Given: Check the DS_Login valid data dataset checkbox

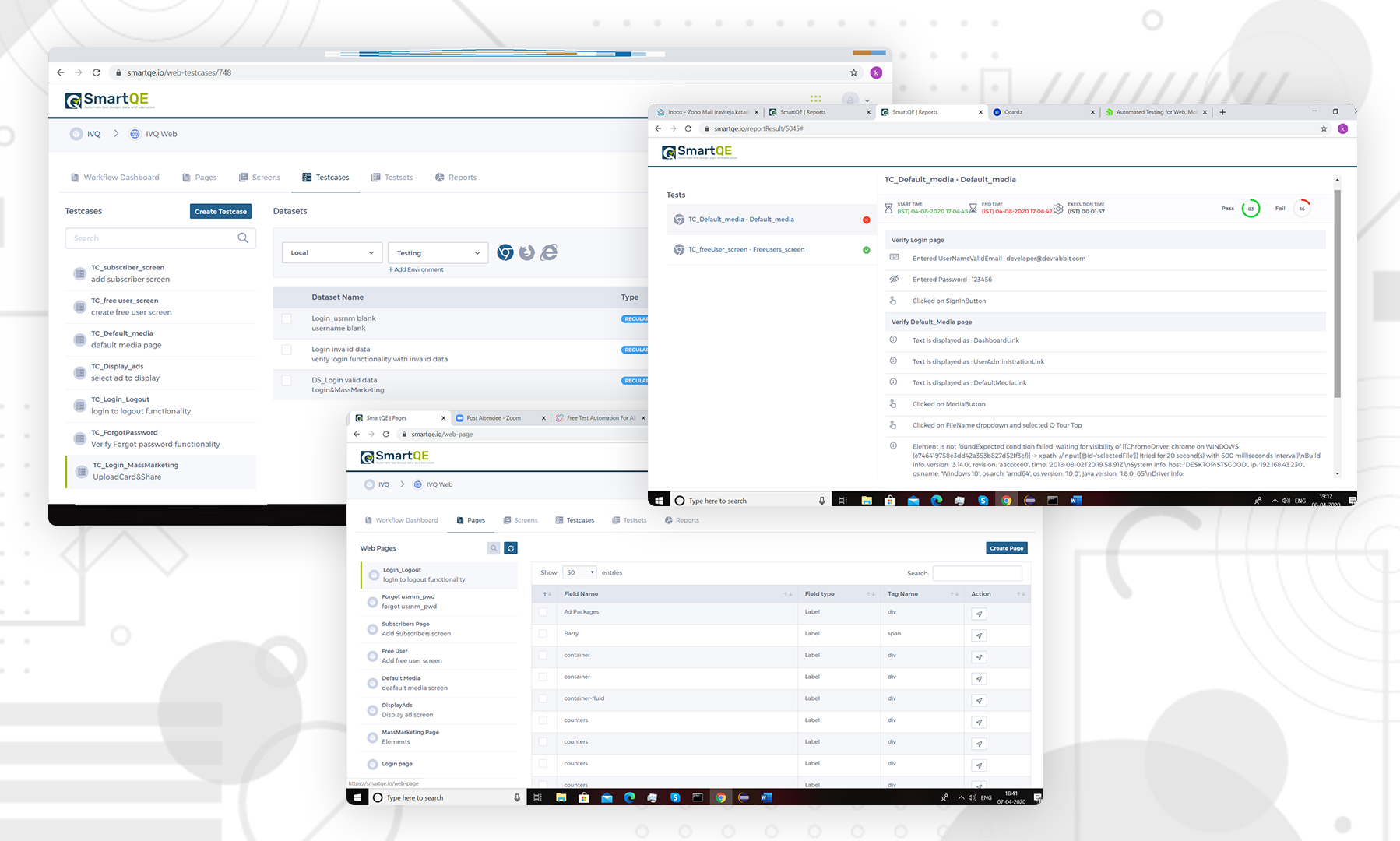Looking at the screenshot, I should pyautogui.click(x=287, y=381).
